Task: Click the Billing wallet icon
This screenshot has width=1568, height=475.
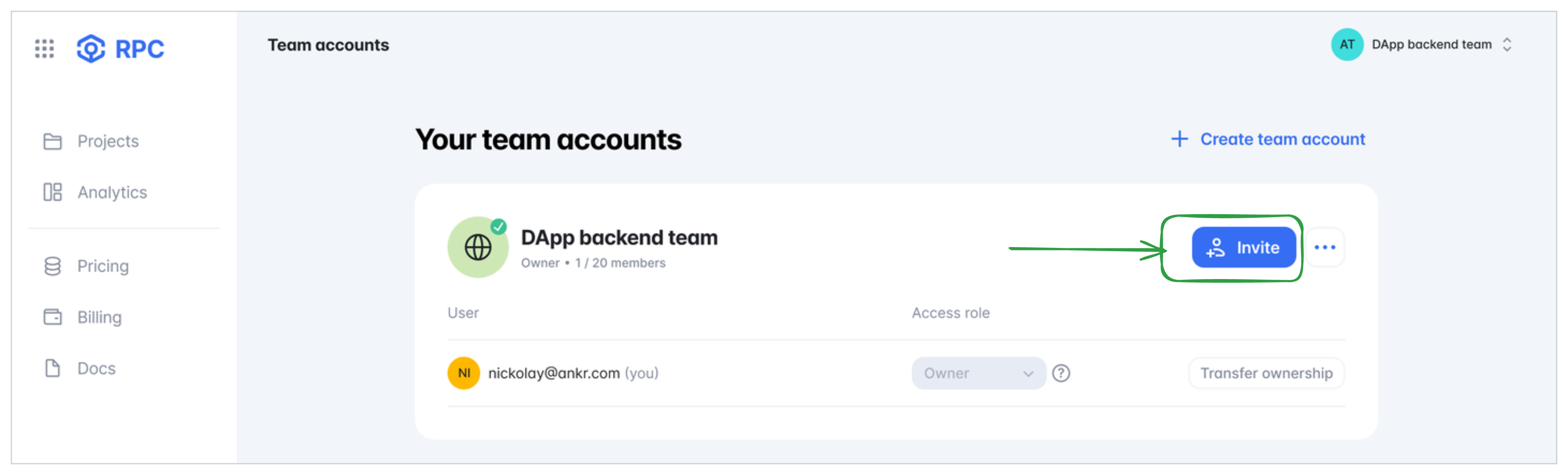Action: coord(52,317)
